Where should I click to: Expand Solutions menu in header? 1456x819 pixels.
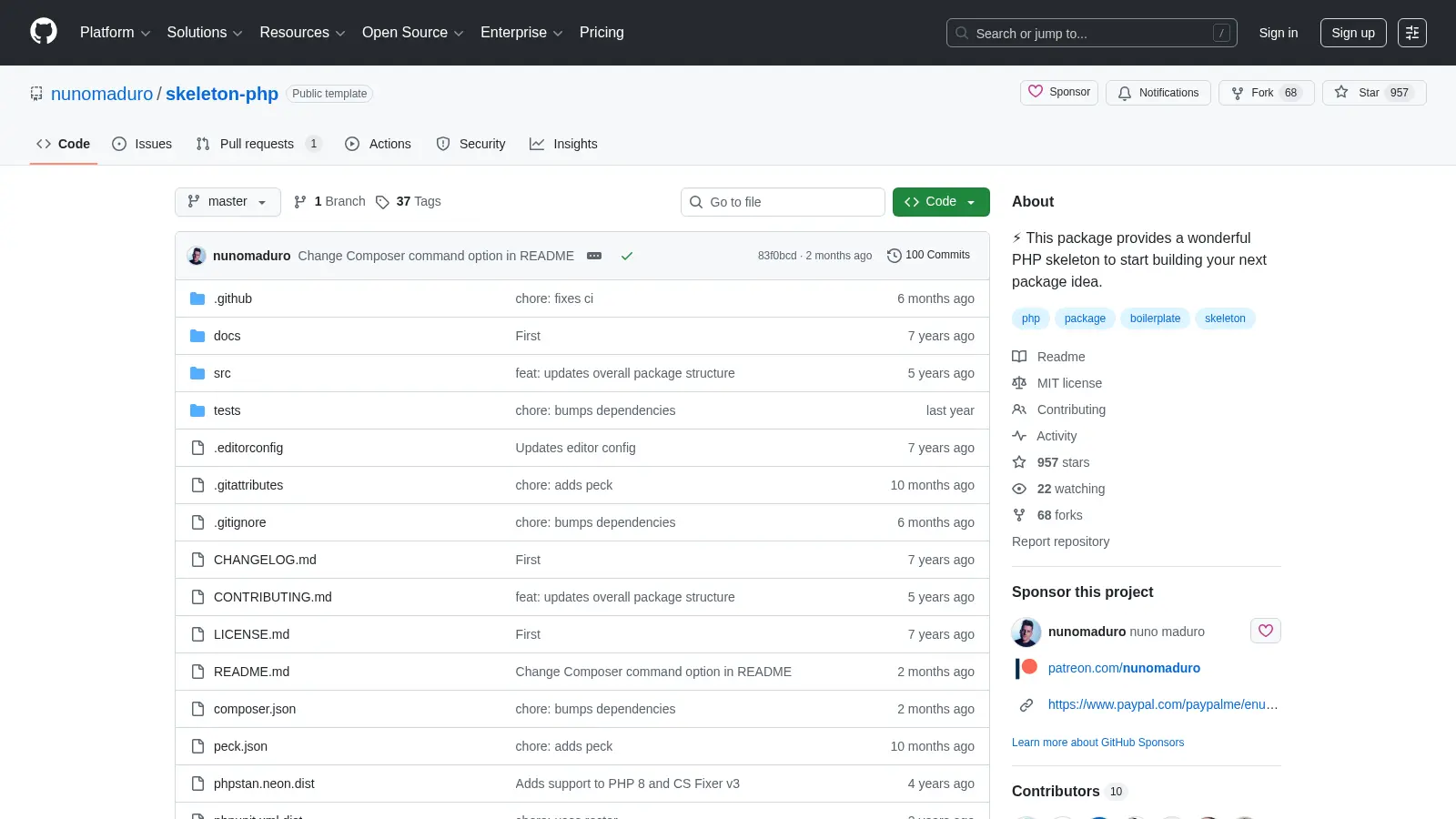pos(205,33)
